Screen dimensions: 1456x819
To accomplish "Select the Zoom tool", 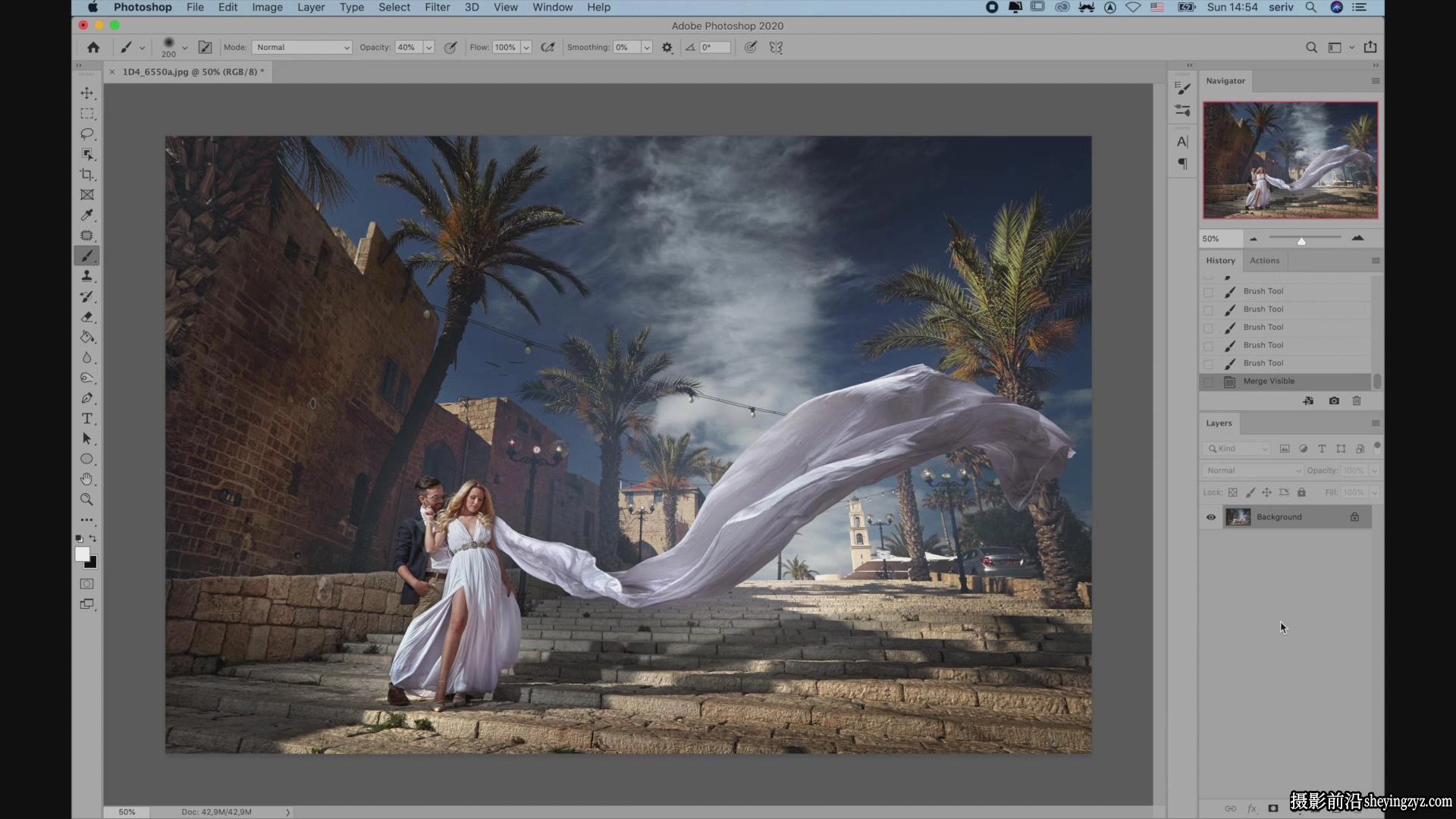I will coord(87,500).
